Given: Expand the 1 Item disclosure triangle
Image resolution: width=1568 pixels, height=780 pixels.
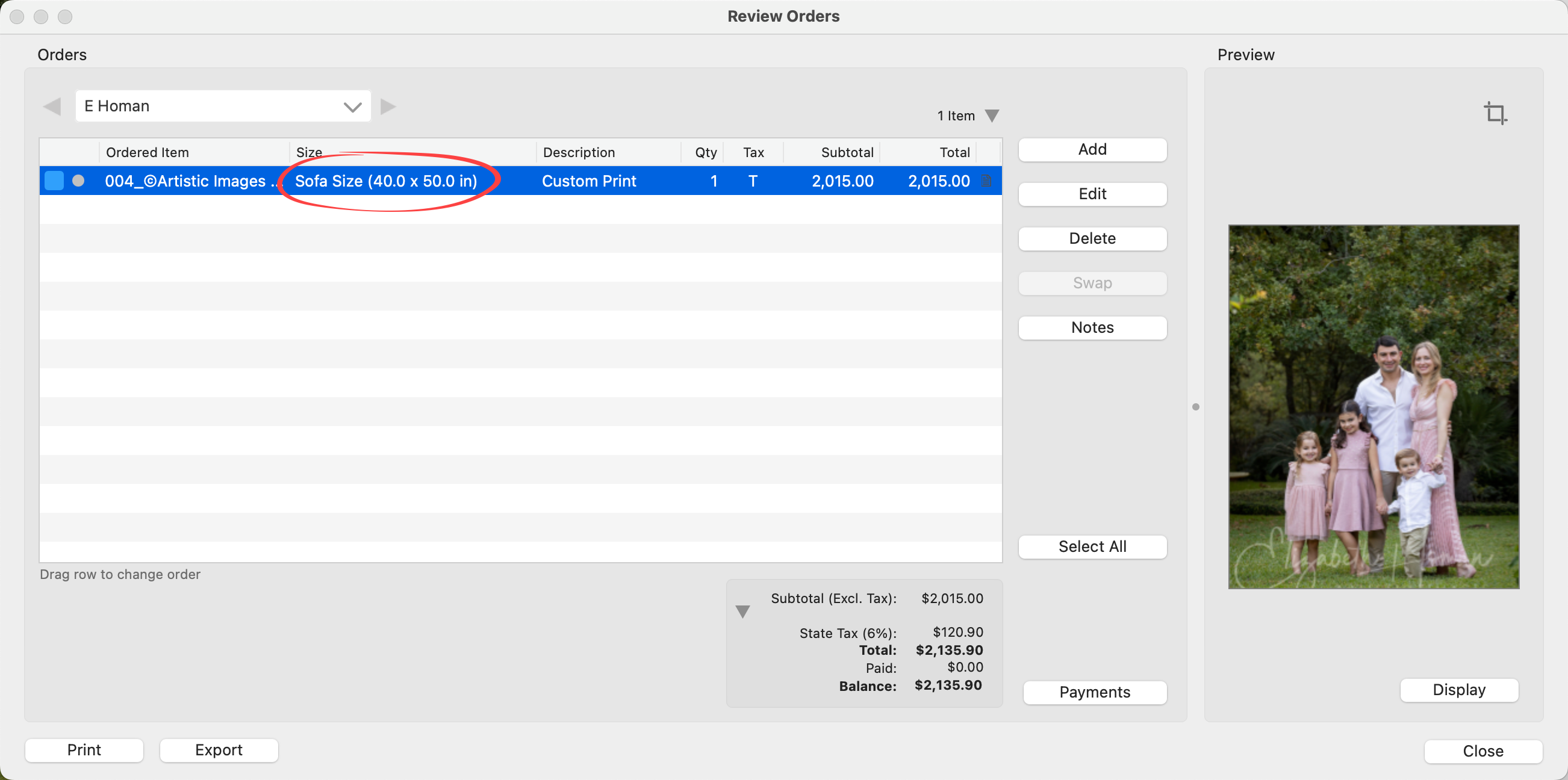Looking at the screenshot, I should click(992, 116).
